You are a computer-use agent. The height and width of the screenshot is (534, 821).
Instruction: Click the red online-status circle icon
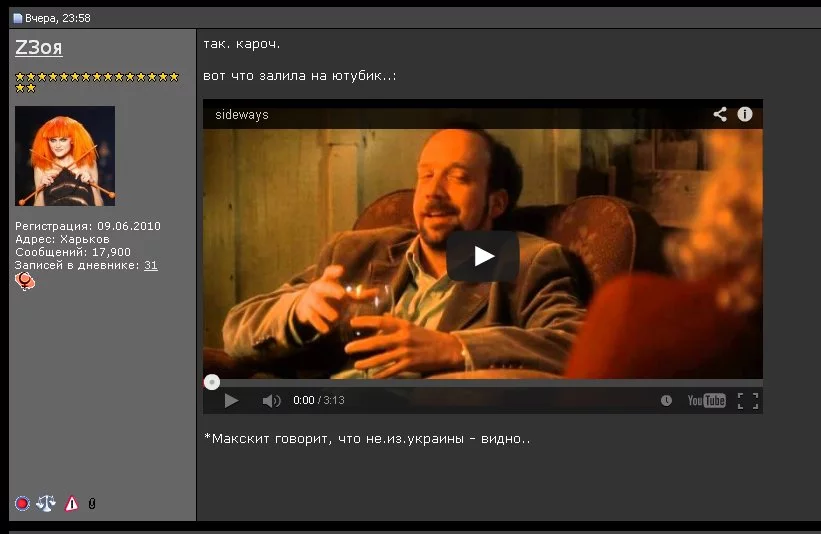pos(22,504)
